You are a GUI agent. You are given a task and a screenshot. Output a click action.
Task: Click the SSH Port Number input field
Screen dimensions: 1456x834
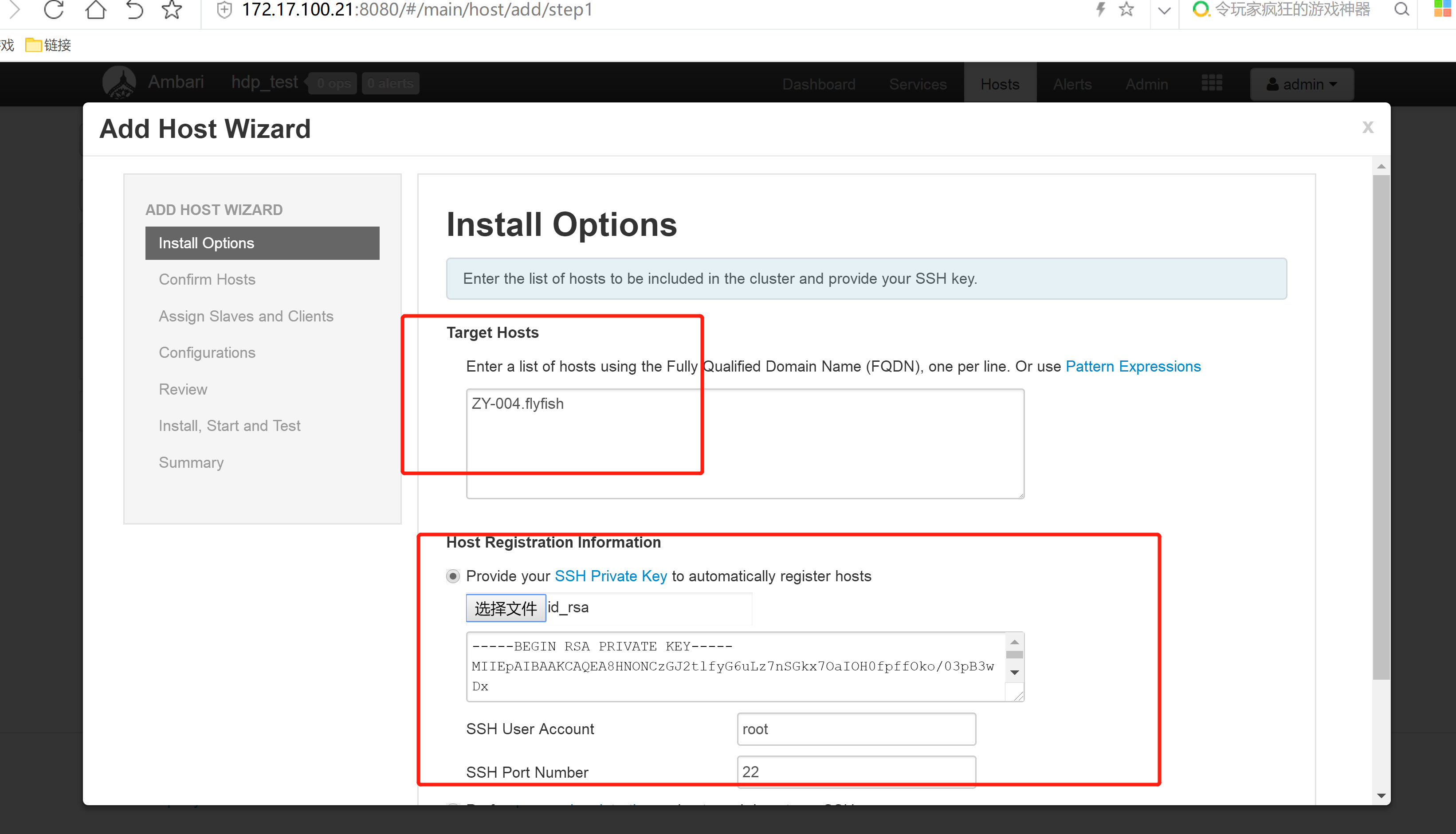coord(854,772)
